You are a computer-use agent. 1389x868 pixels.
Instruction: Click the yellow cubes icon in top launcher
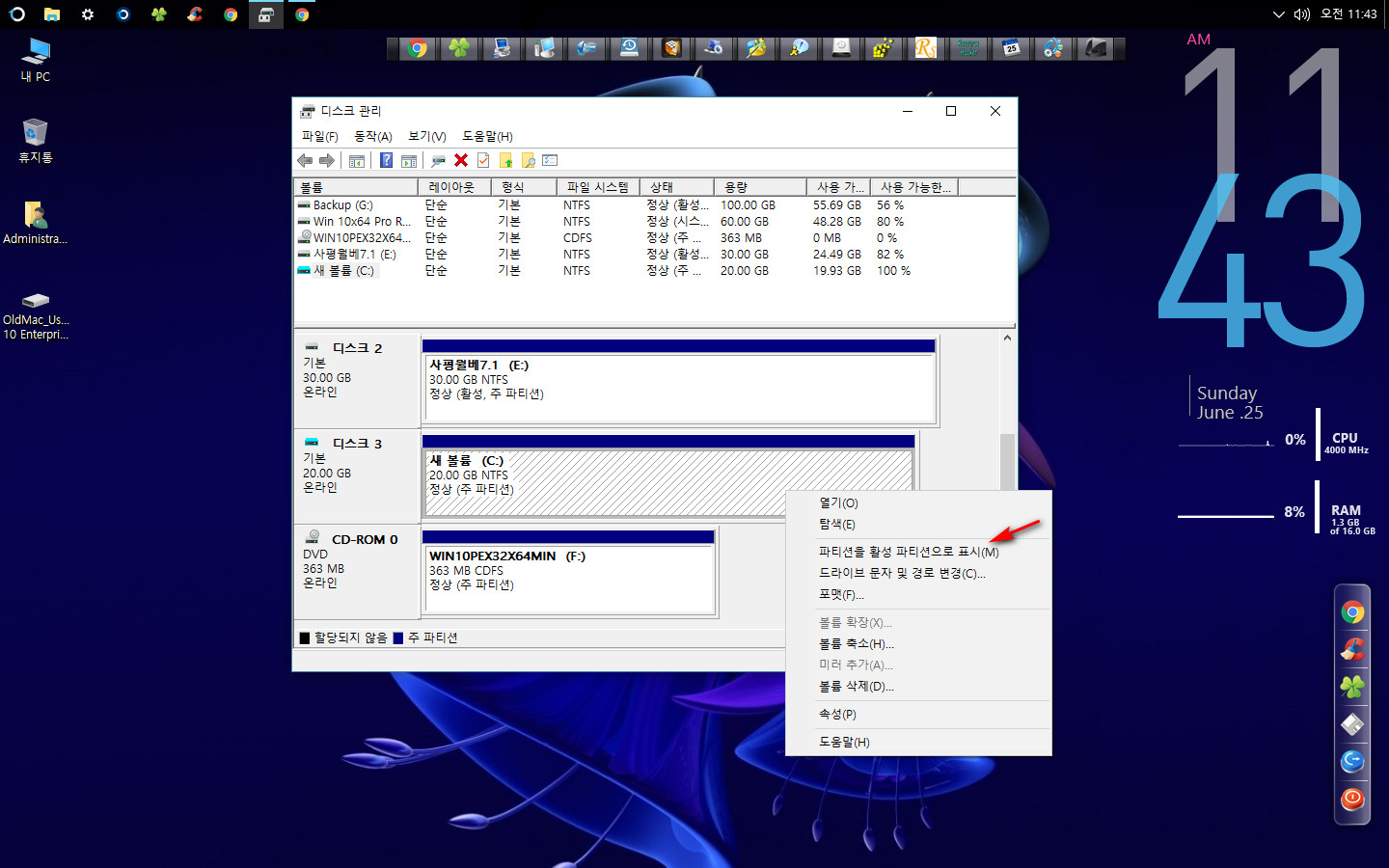pos(884,48)
